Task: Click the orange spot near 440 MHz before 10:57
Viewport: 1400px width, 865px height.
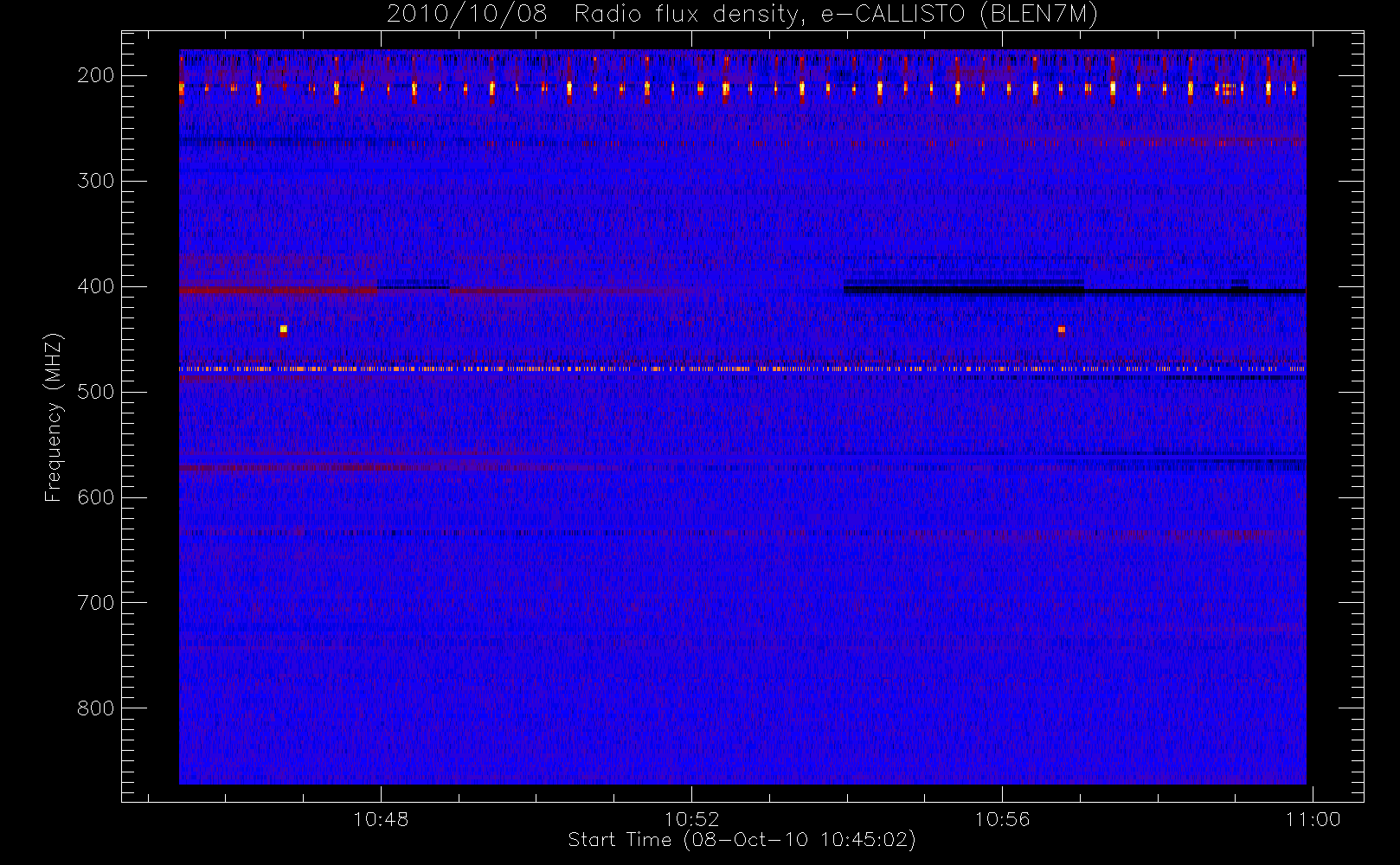Action: pos(1062,330)
